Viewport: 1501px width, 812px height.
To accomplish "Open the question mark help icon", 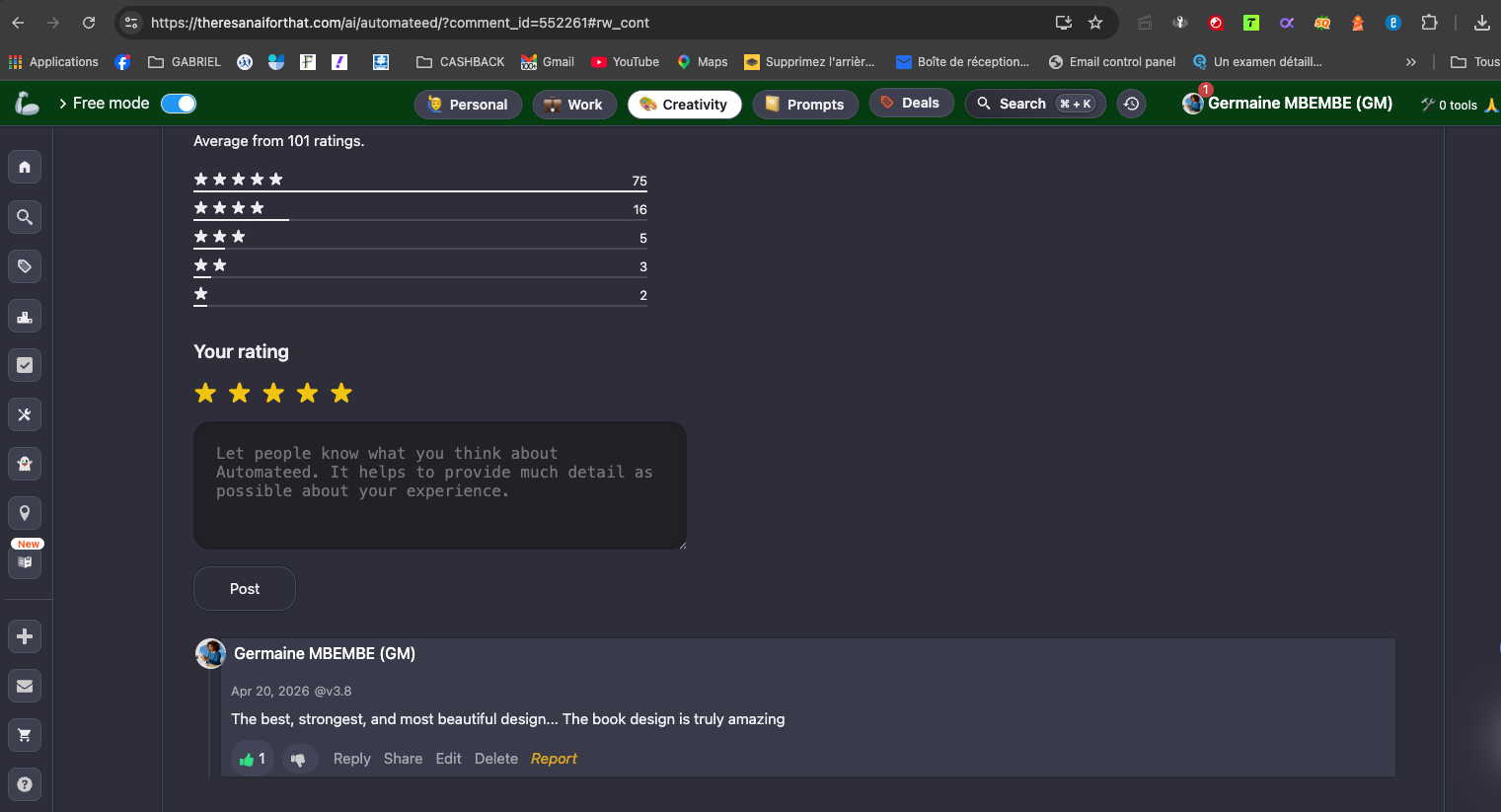I will point(25,784).
